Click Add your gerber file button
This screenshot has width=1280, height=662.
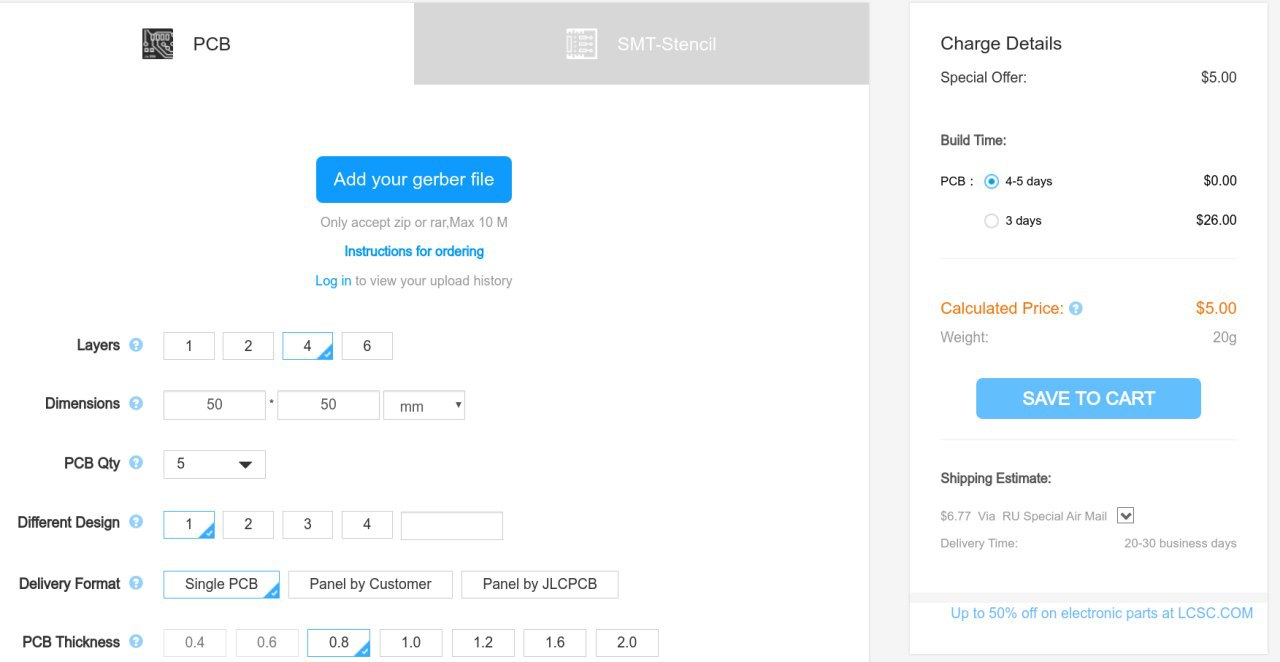click(414, 179)
